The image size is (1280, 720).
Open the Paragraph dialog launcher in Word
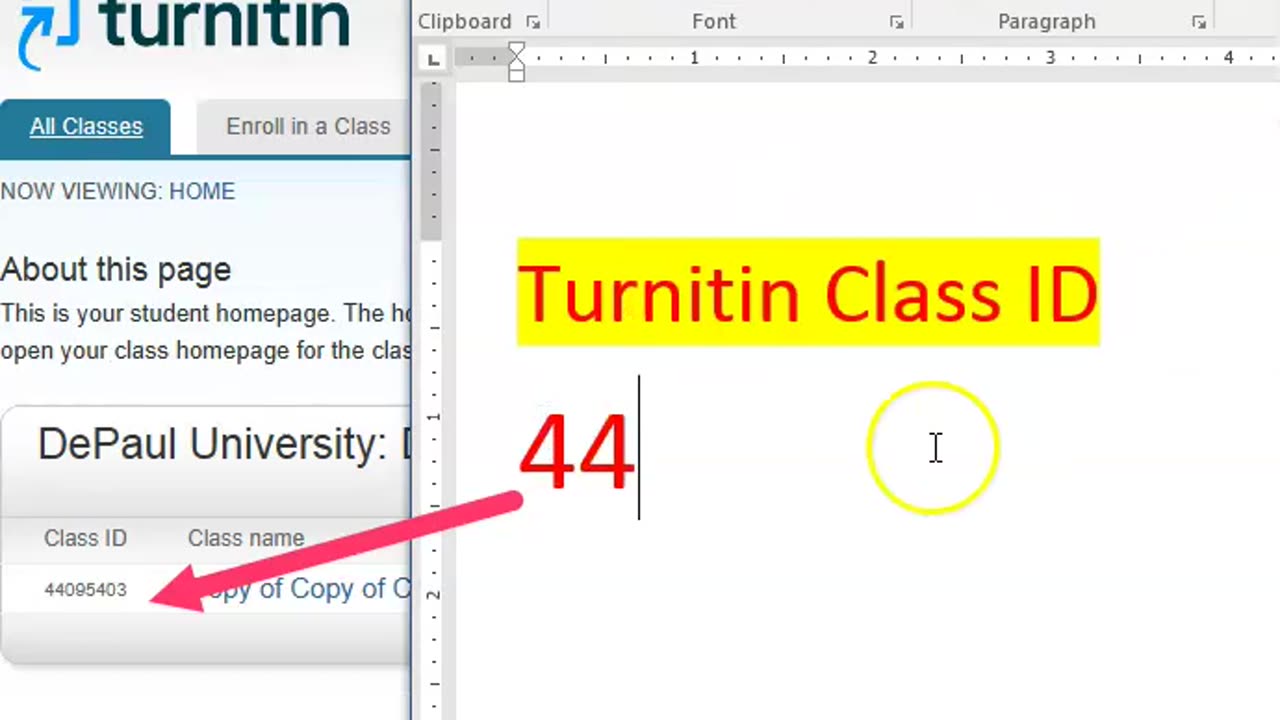pyautogui.click(x=1198, y=22)
